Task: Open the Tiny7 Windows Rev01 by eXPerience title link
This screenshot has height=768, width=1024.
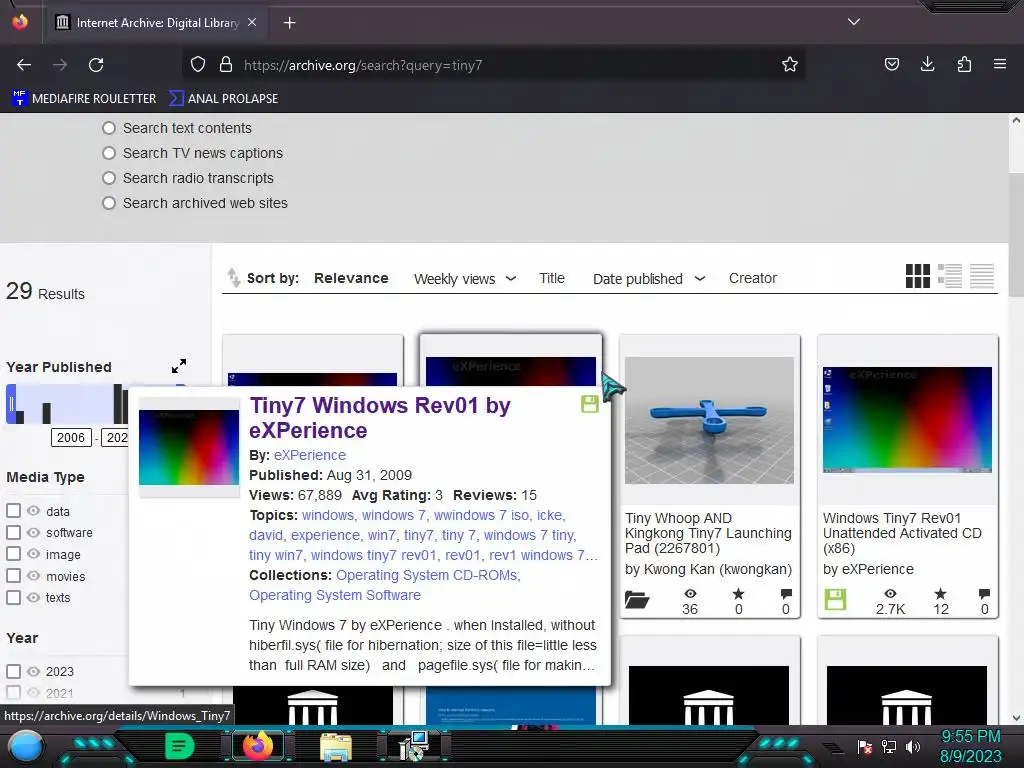Action: tap(380, 418)
